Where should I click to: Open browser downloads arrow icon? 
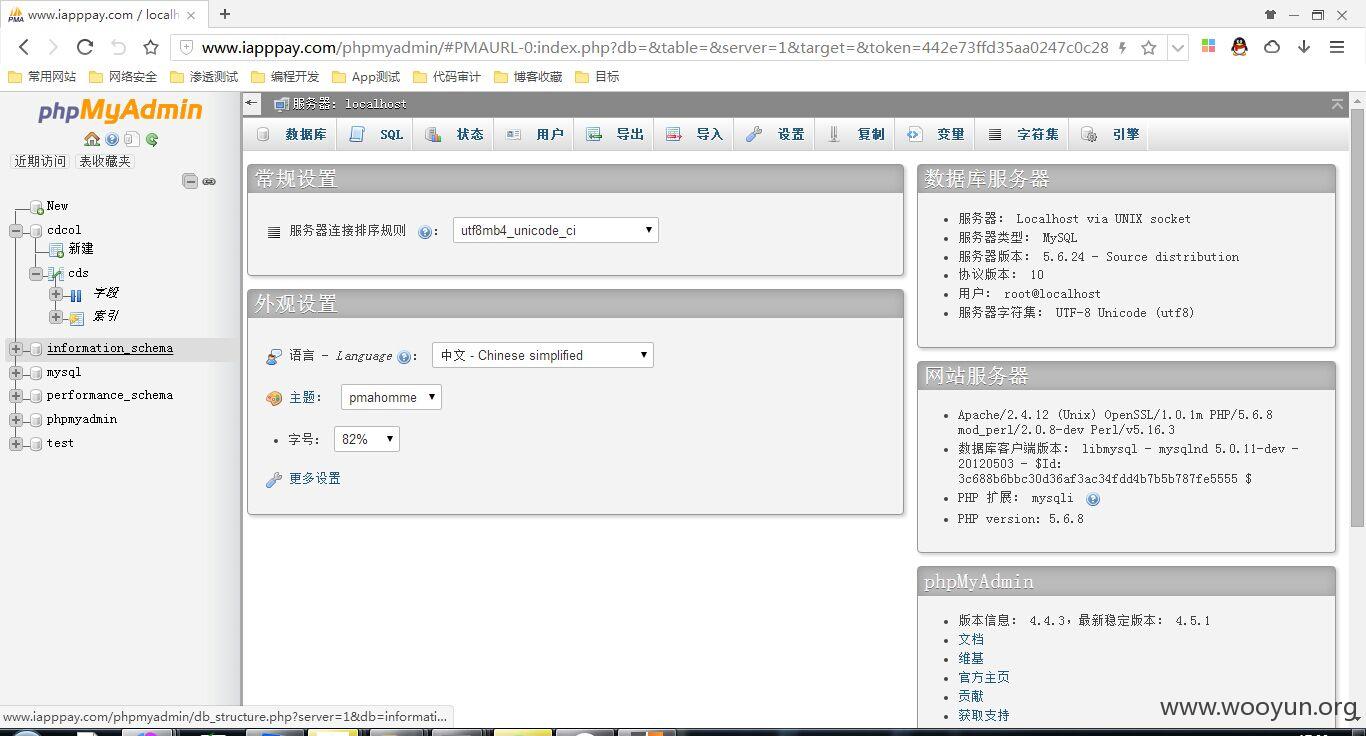(1304, 47)
